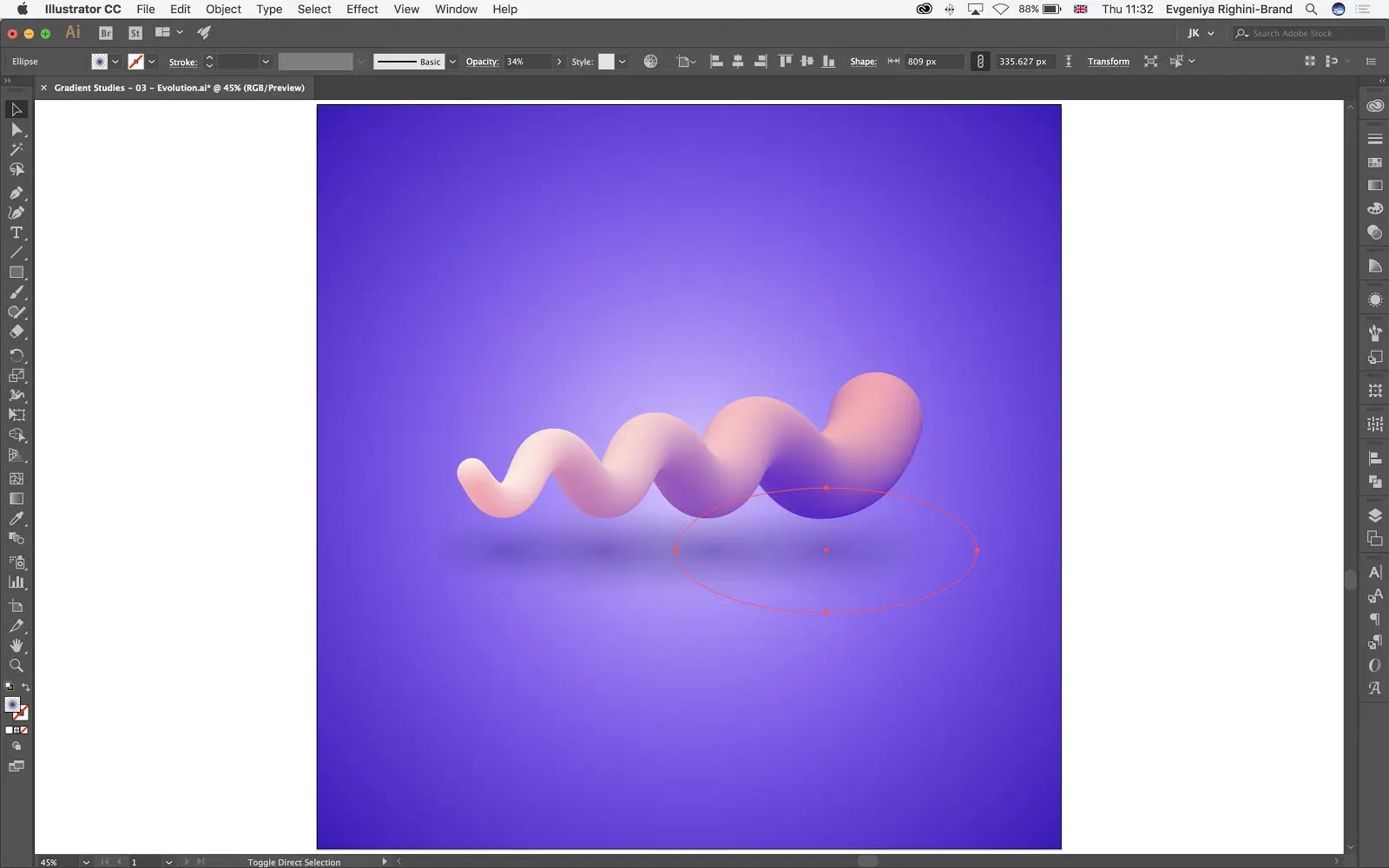The image size is (1389, 868).
Task: Select the Free Transform tool
Action: coord(16,415)
